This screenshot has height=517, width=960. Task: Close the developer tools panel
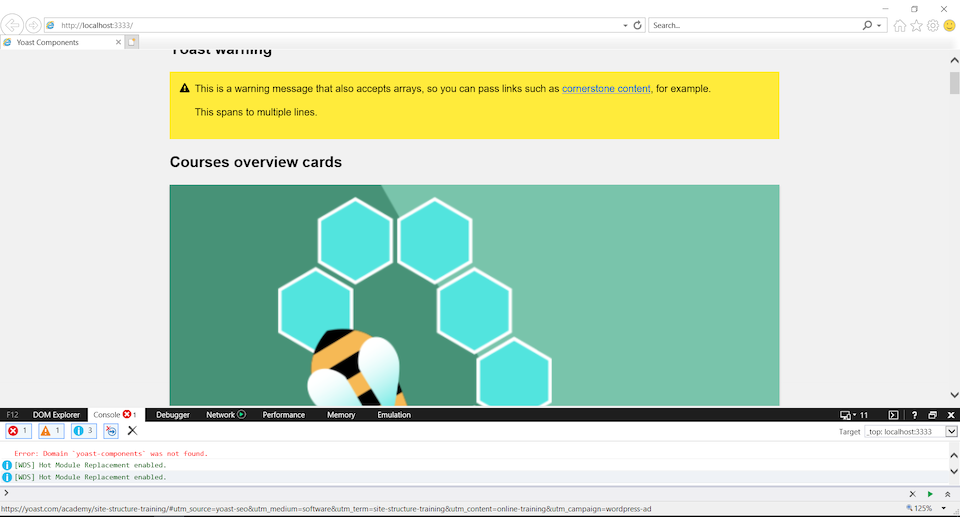click(x=951, y=415)
